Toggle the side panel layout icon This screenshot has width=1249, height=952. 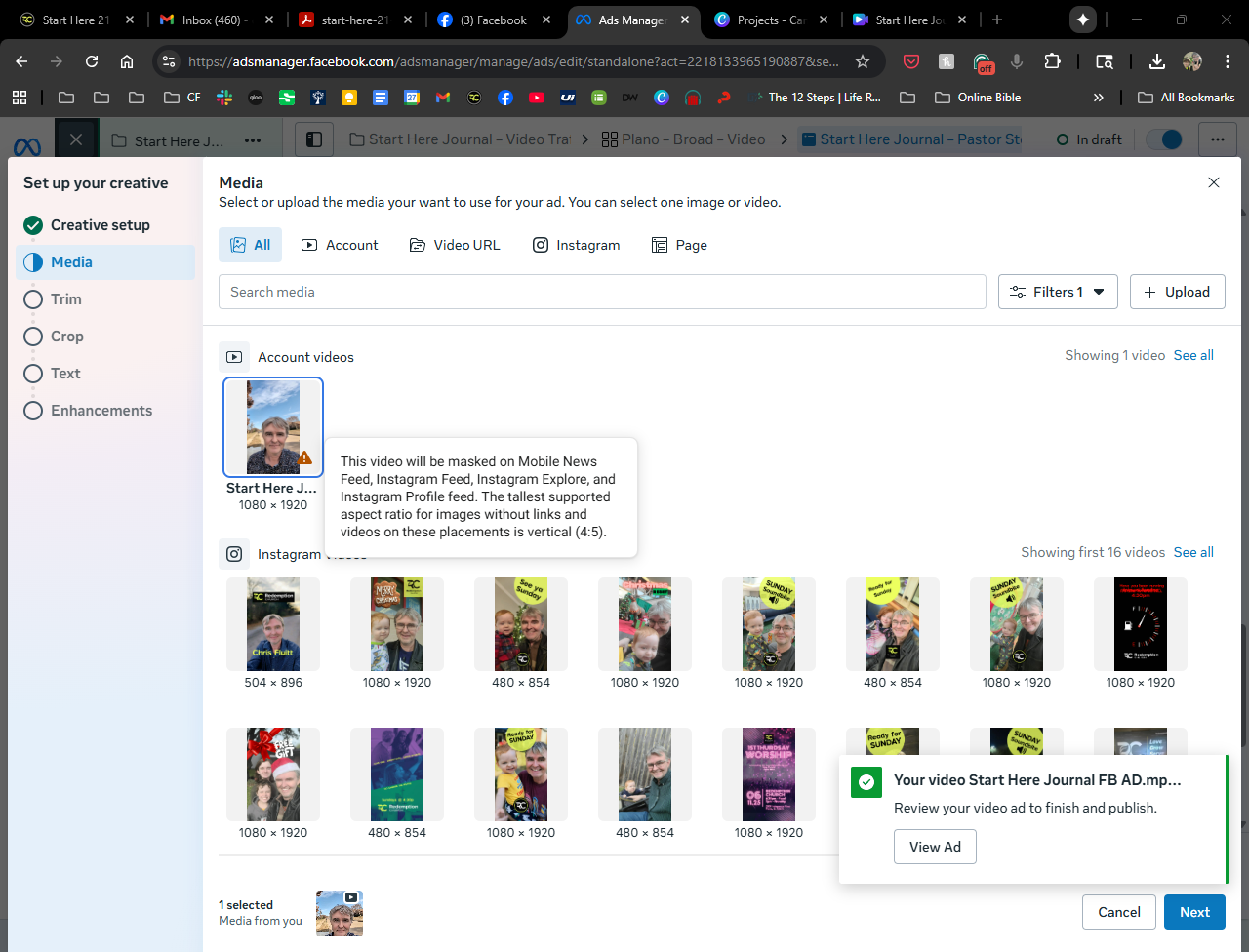[314, 139]
